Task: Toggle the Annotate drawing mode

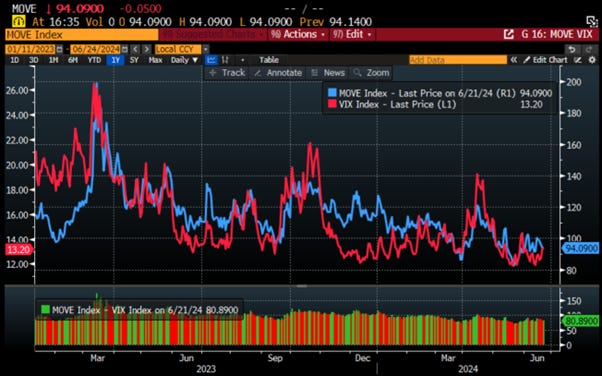Action: pyautogui.click(x=278, y=73)
